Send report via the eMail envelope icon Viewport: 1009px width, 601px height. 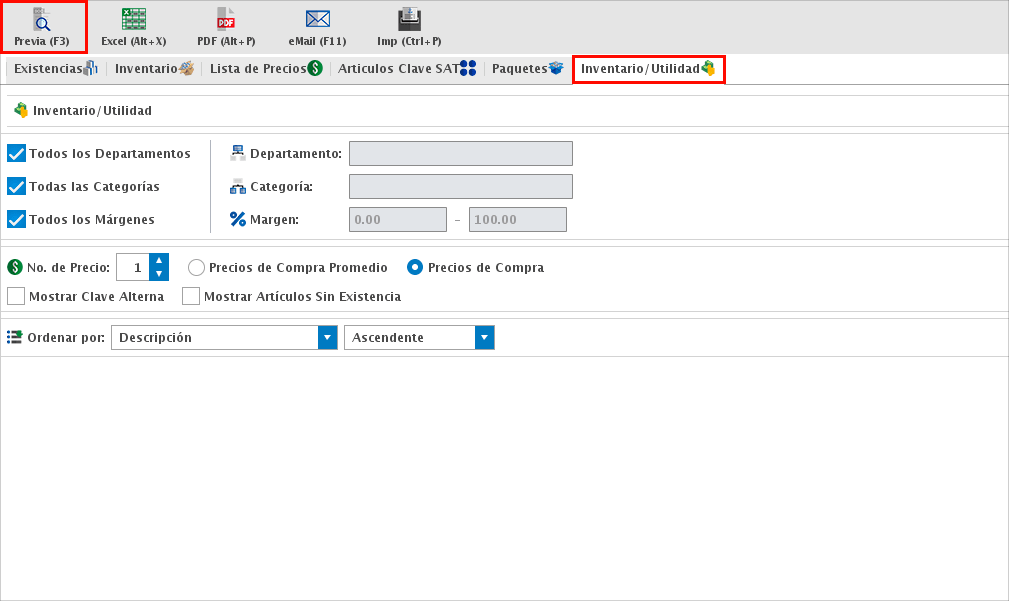point(318,20)
